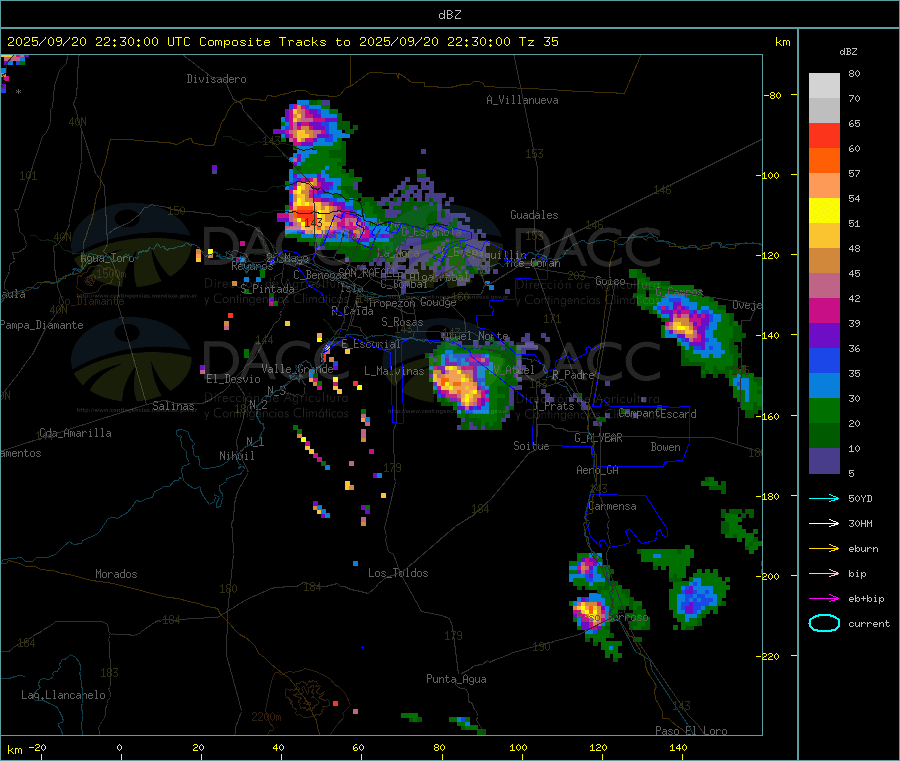This screenshot has width=900, height=761.
Task: Click the pink bip arrow in legend
Action: click(x=824, y=573)
